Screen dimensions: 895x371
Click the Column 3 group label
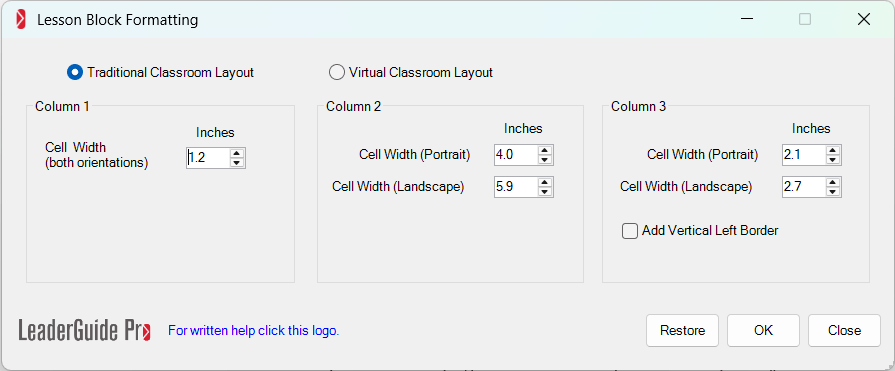[638, 106]
